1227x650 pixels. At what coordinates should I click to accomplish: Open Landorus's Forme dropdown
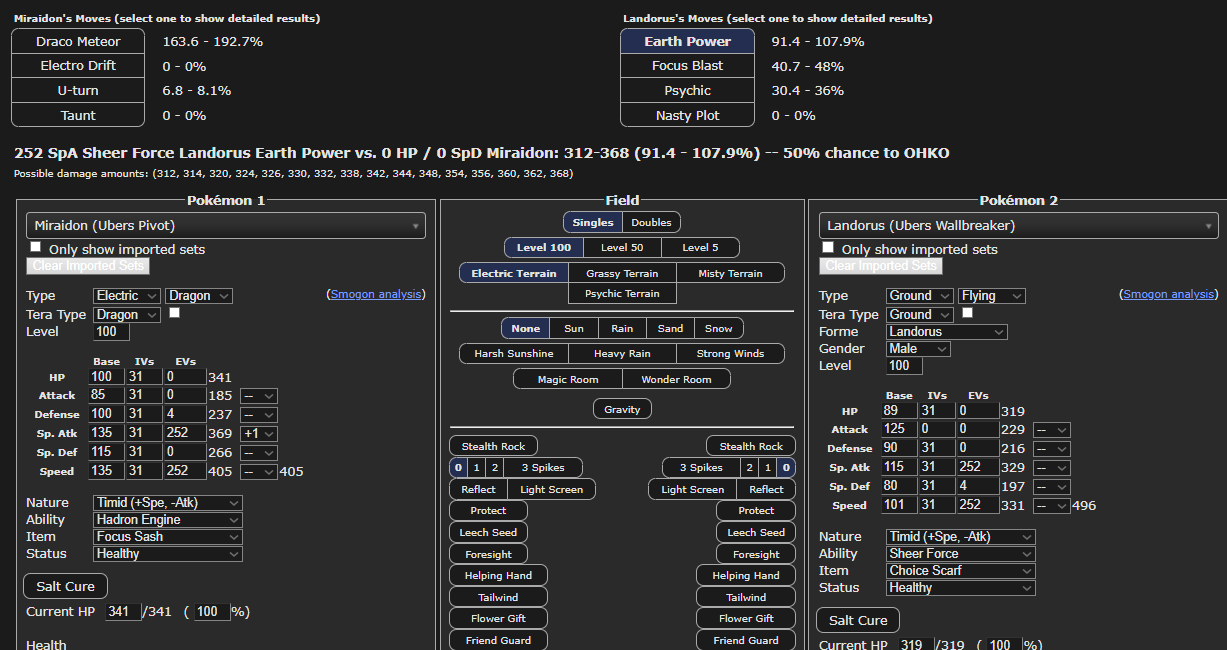946,332
